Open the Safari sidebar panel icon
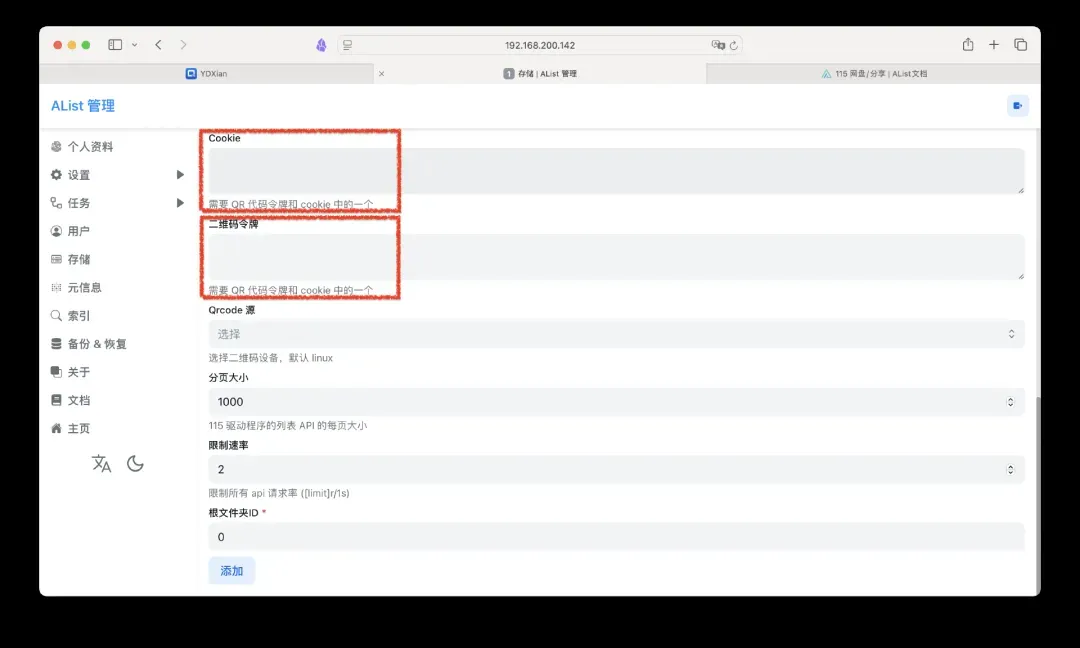The height and width of the screenshot is (648, 1080). pos(115,45)
